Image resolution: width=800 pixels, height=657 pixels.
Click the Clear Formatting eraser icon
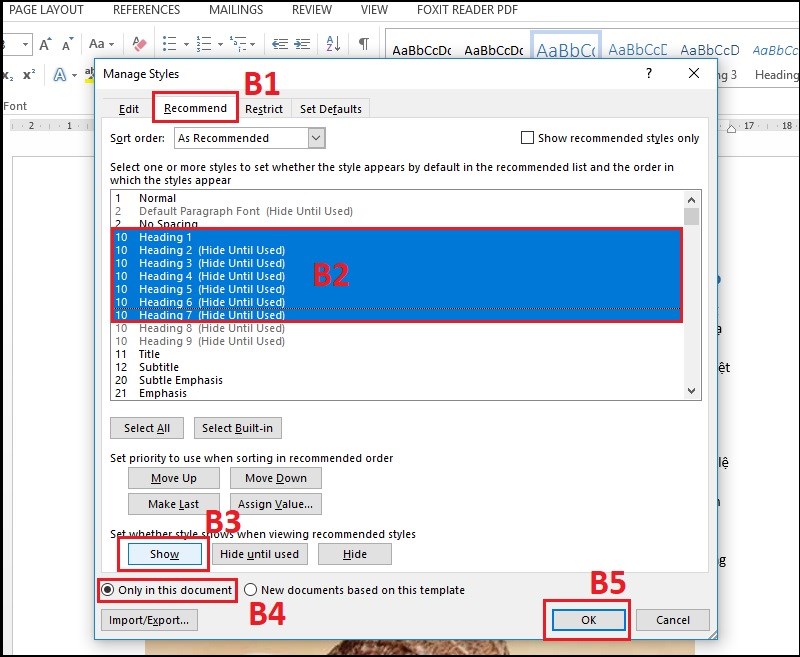[139, 44]
